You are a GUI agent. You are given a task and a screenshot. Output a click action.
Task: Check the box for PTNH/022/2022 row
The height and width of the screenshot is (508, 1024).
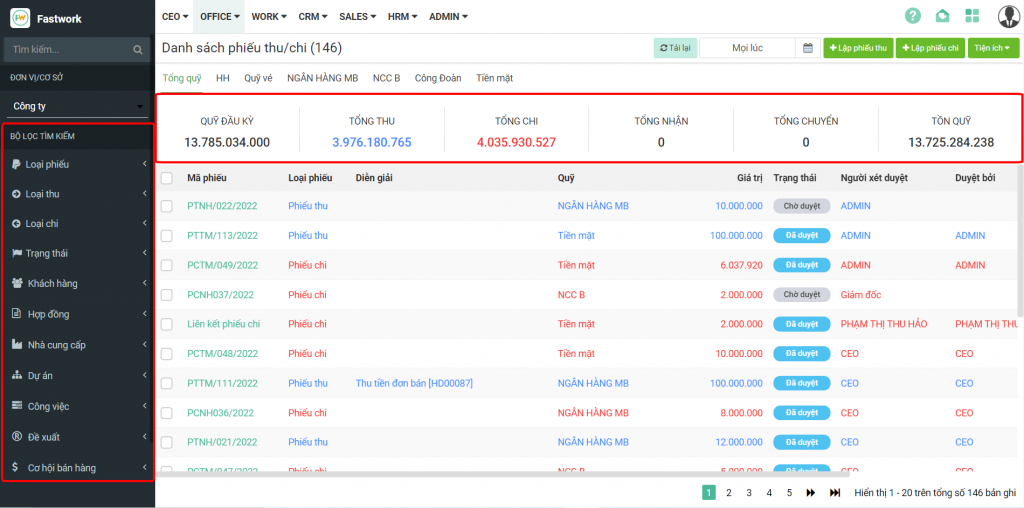(167, 206)
